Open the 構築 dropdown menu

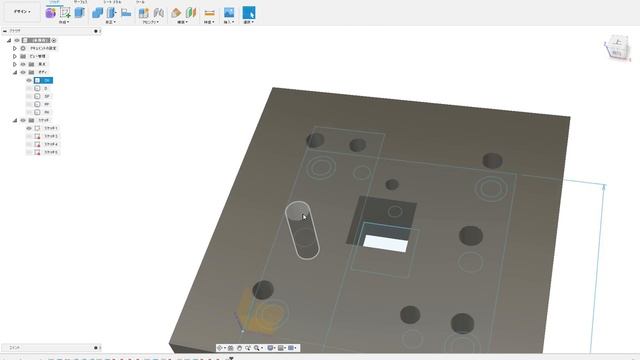point(182,22)
